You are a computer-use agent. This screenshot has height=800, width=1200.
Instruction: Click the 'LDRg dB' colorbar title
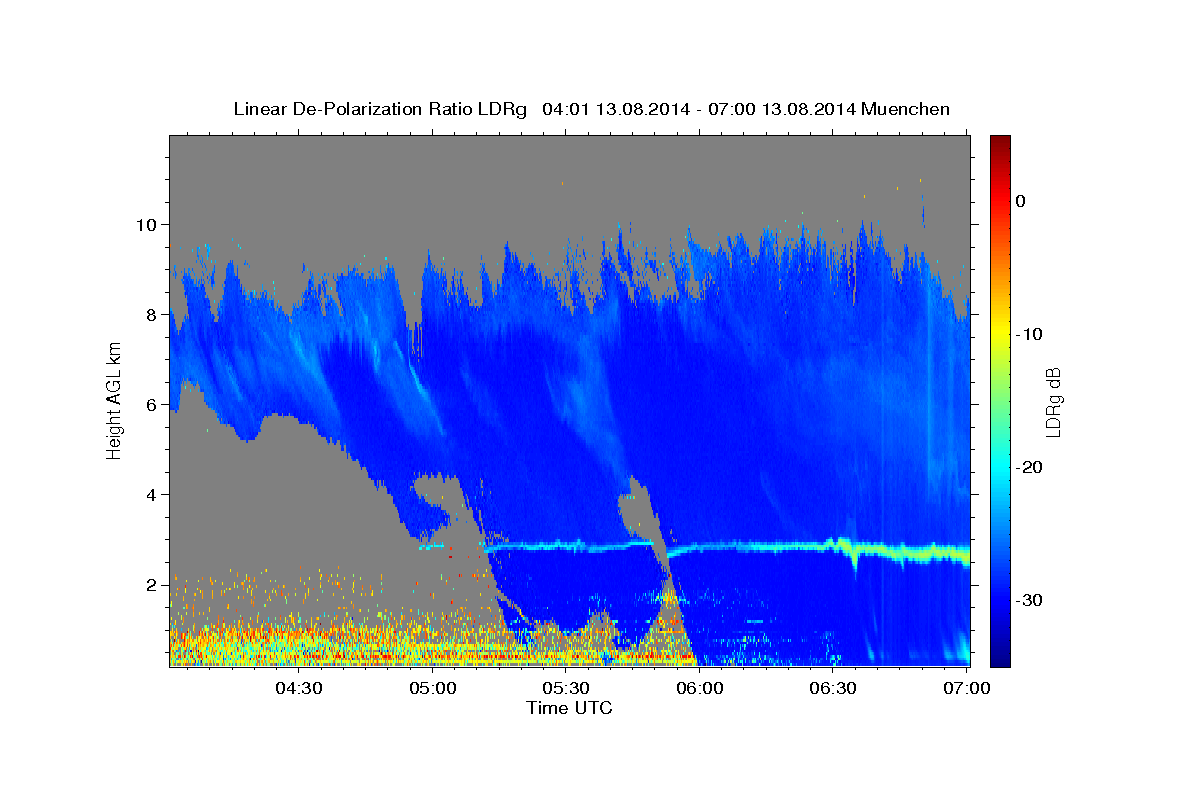coord(1053,402)
